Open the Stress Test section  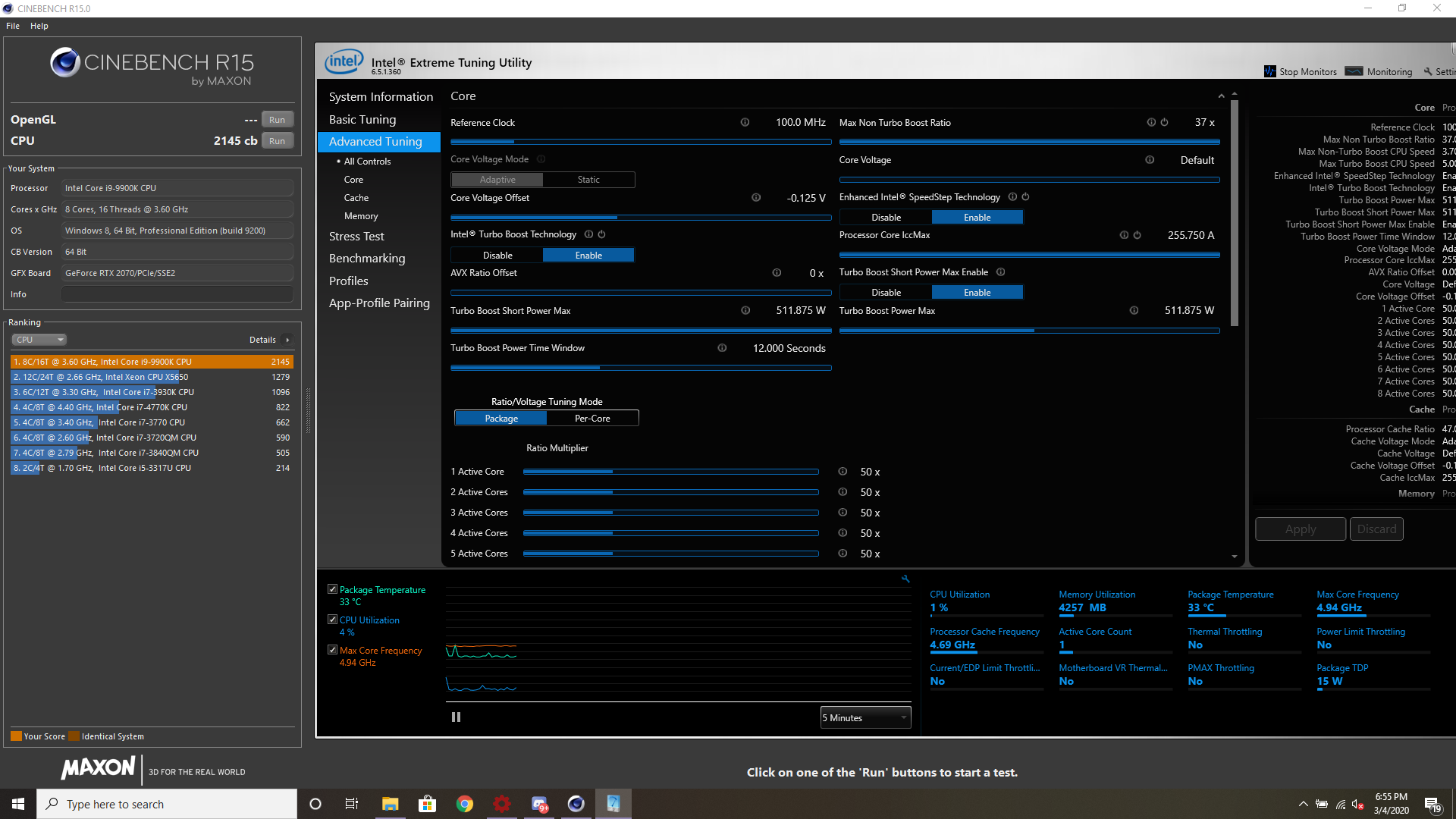pos(356,237)
